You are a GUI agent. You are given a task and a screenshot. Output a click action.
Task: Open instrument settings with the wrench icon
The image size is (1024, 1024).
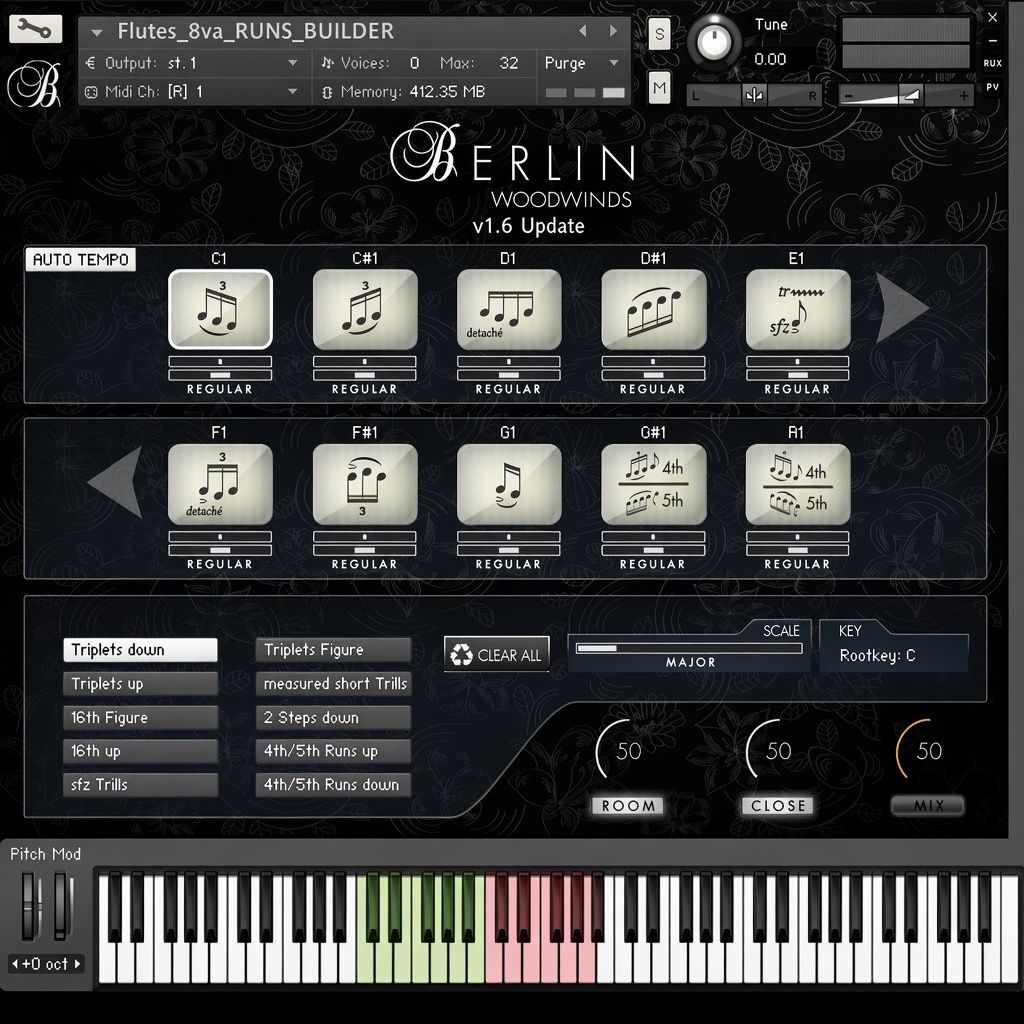coord(35,28)
